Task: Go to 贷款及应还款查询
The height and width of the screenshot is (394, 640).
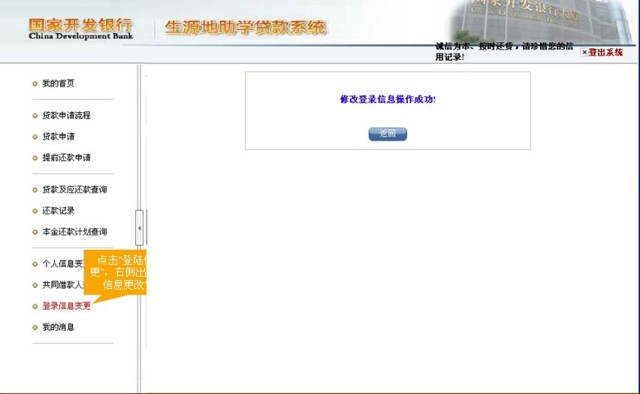Action: point(75,189)
